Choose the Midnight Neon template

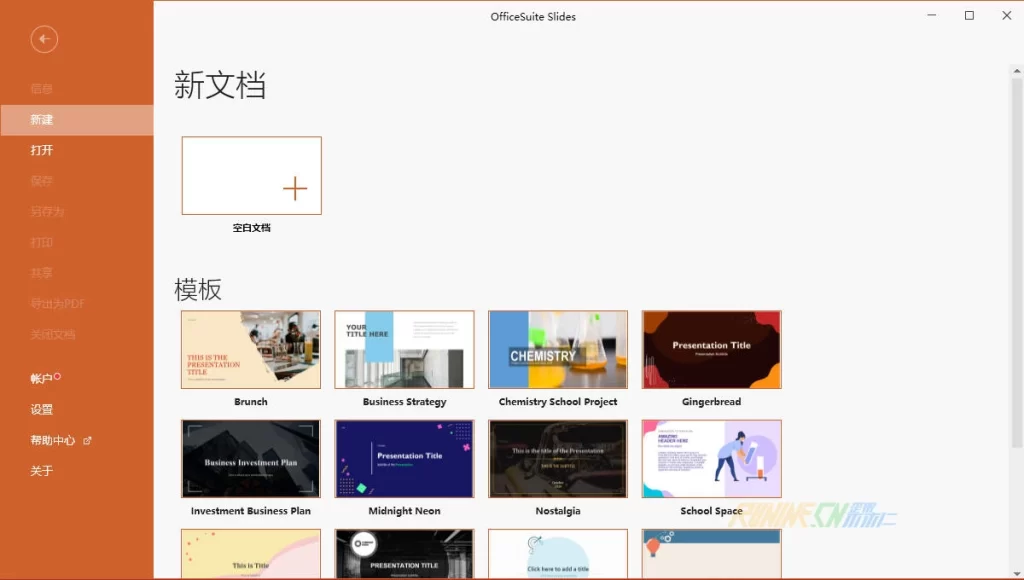pyautogui.click(x=404, y=459)
